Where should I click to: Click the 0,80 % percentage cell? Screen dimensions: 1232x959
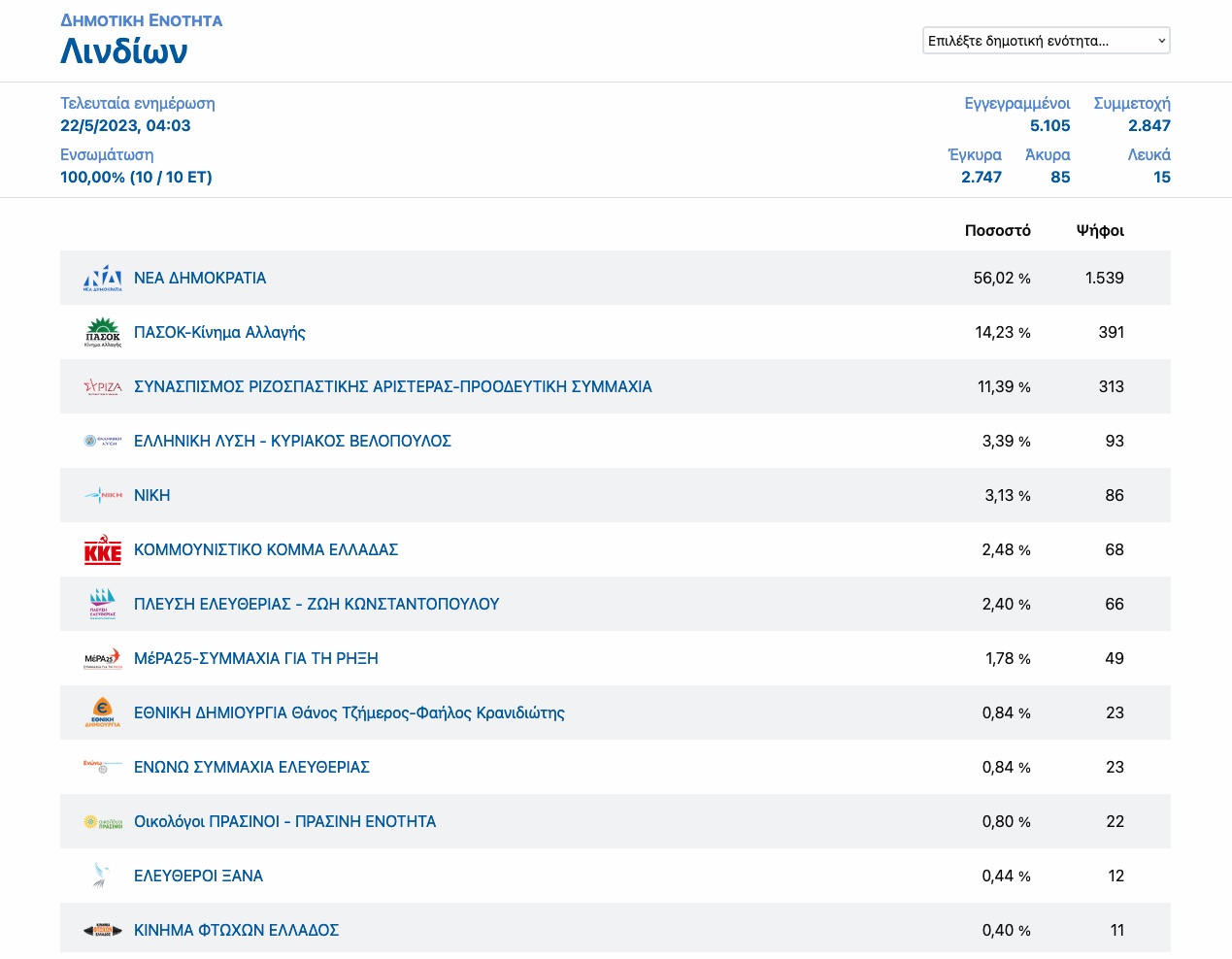[x=1007, y=821]
